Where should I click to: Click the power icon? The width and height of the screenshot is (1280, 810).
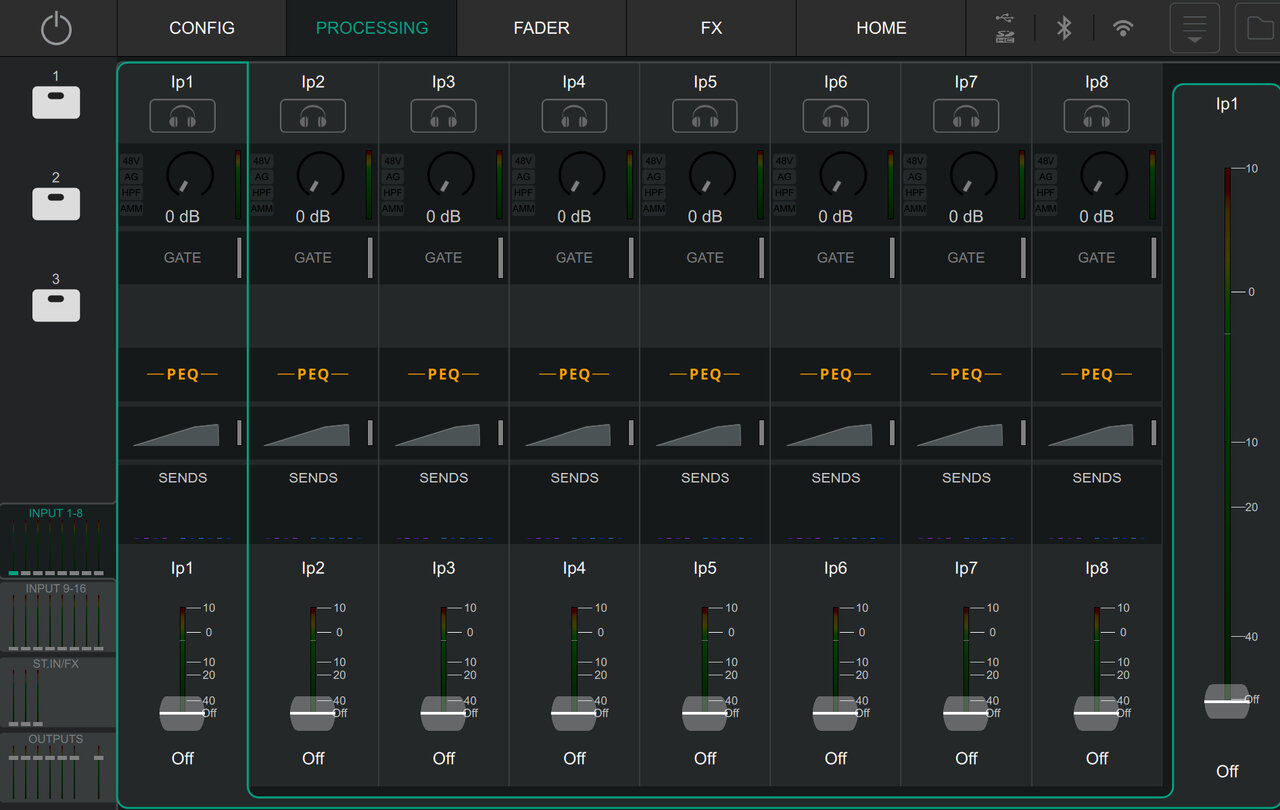[x=56, y=28]
